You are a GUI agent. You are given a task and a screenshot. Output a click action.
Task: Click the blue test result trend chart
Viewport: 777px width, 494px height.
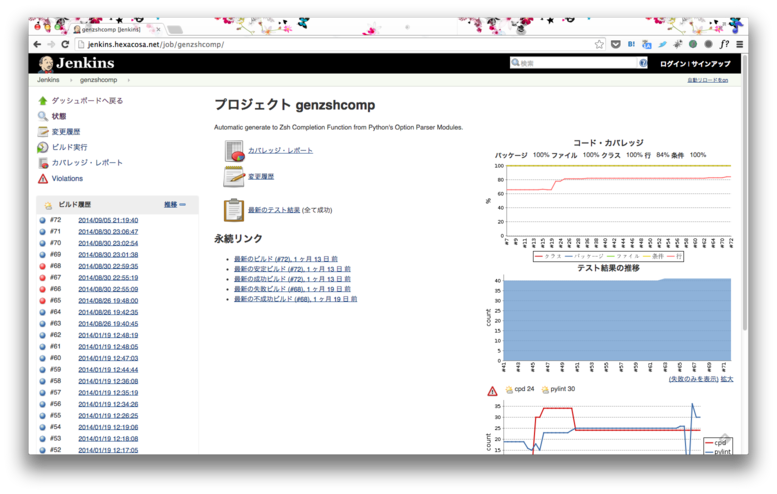coord(609,319)
